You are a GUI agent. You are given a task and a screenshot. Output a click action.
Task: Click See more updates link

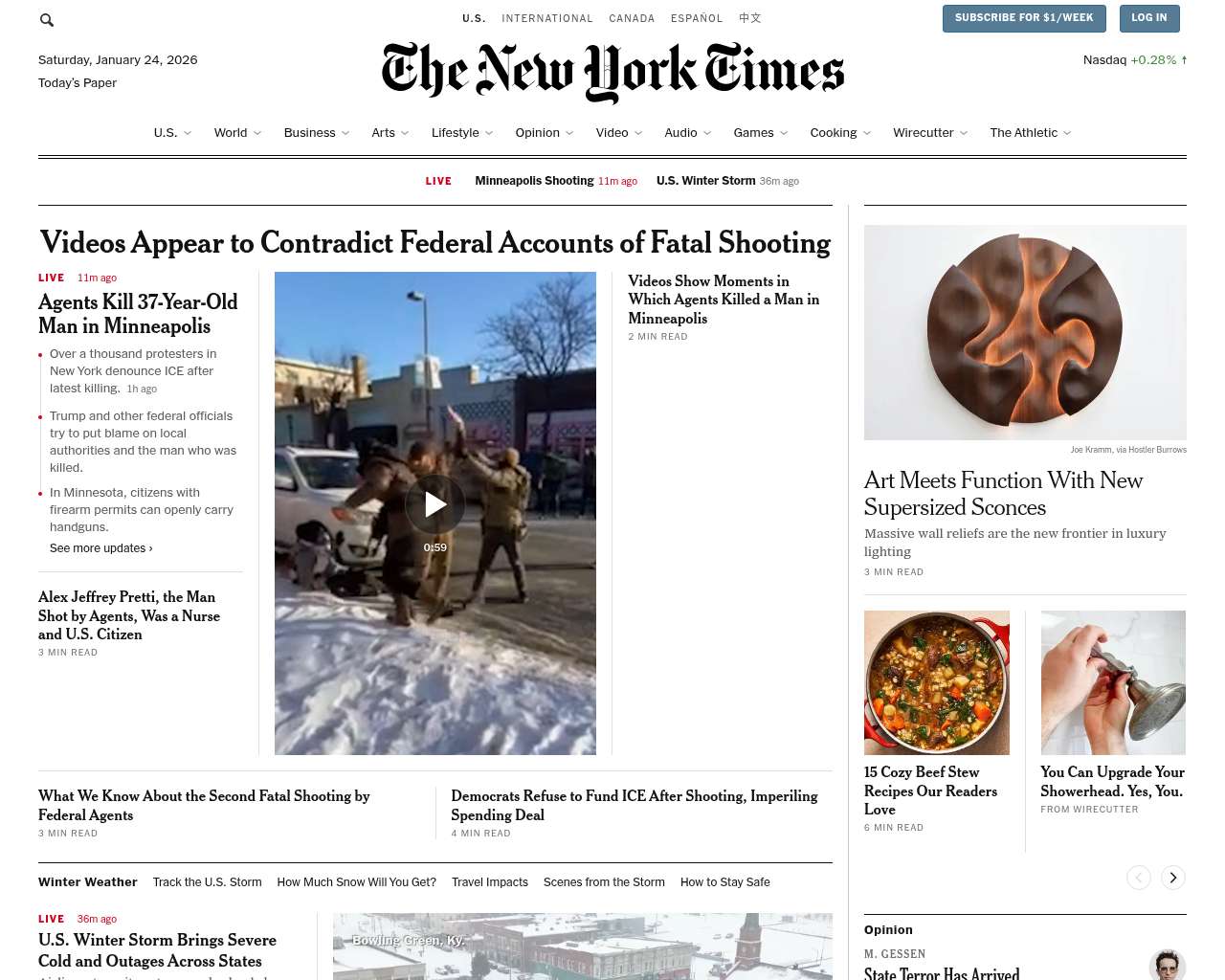[x=101, y=548]
